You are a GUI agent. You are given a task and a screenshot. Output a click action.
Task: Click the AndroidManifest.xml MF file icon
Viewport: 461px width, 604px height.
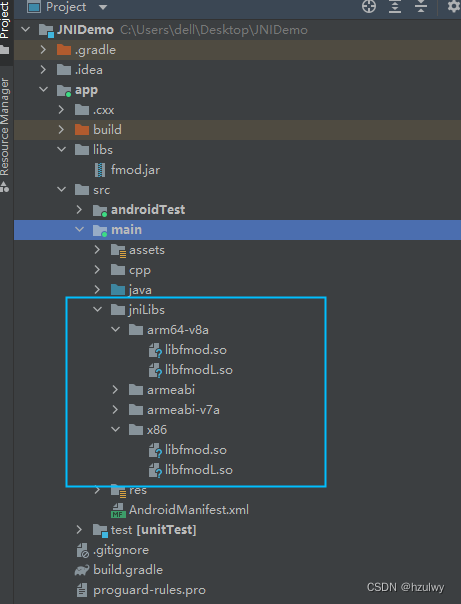pos(118,510)
